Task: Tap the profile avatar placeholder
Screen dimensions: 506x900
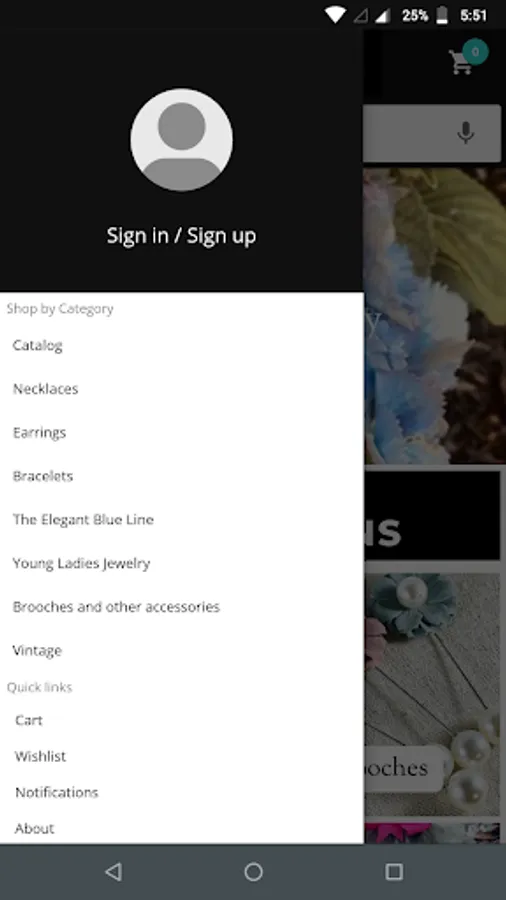Action: (181, 139)
